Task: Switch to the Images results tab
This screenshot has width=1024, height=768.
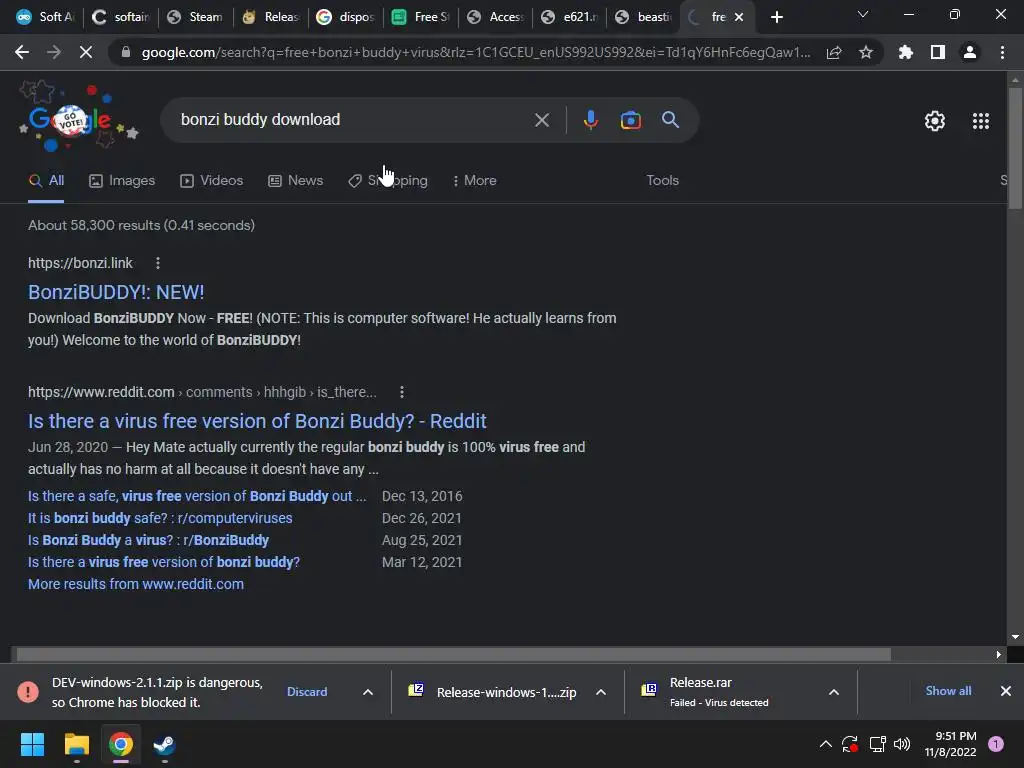Action: click(122, 180)
